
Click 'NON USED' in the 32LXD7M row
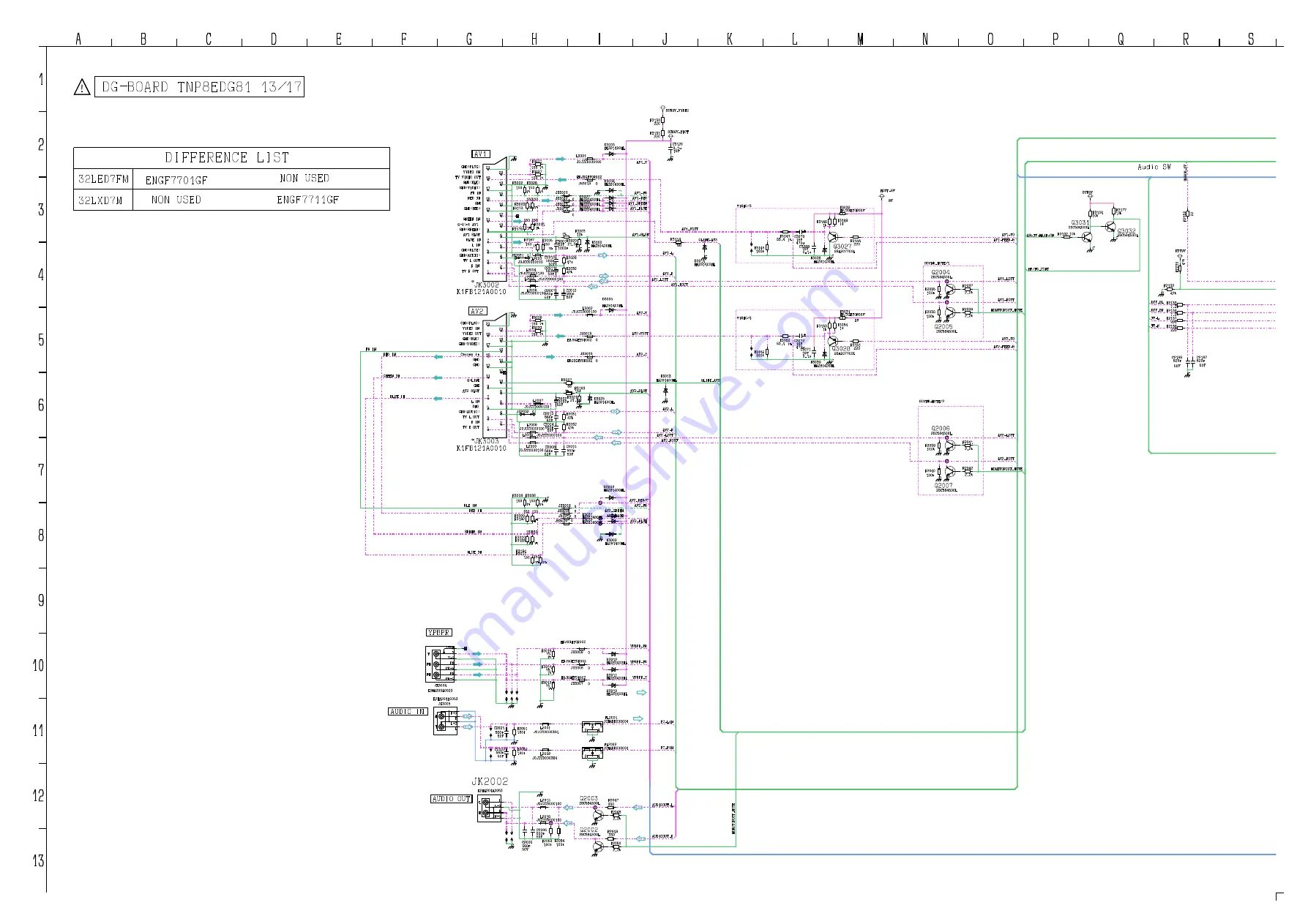[x=176, y=200]
